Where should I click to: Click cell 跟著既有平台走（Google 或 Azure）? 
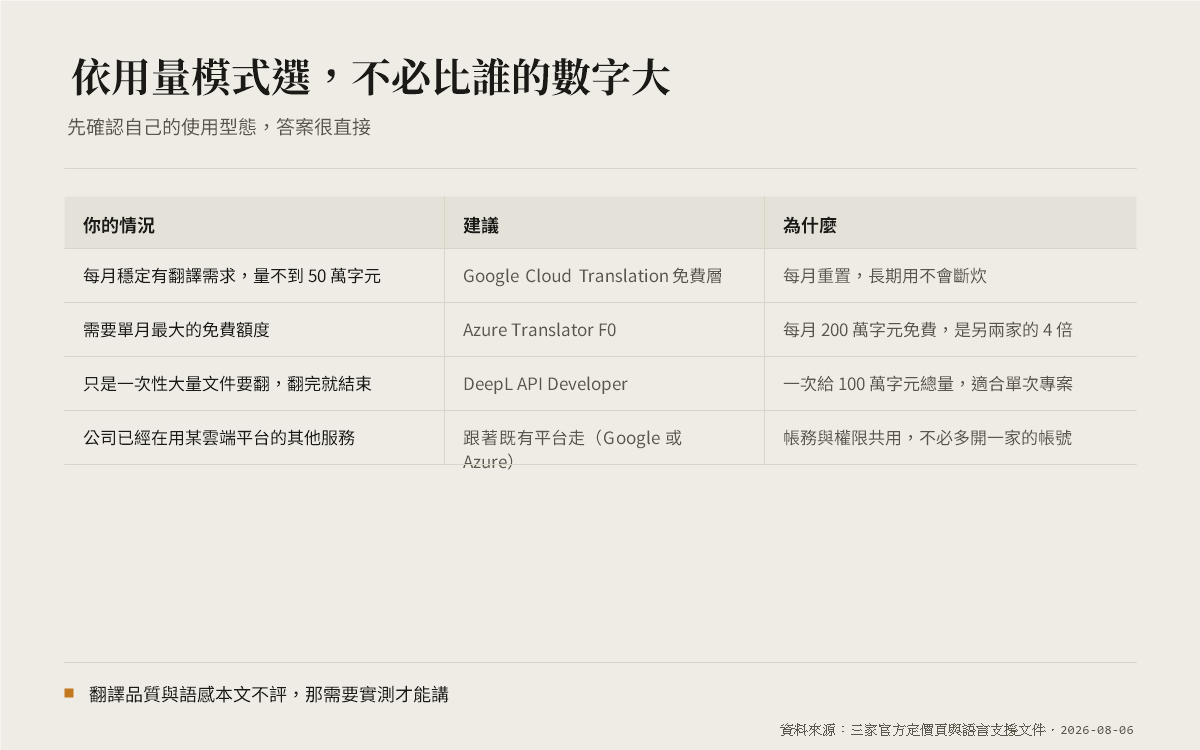(604, 438)
